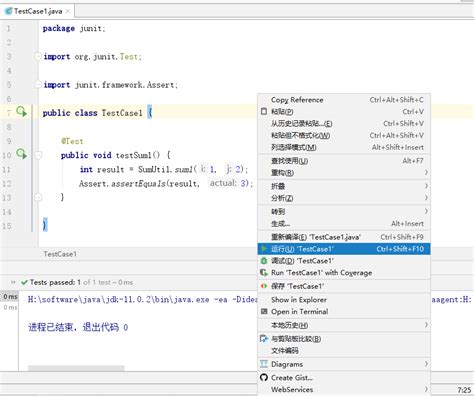The height and width of the screenshot is (396, 474).
Task: Click the Diagrams icon in context menu
Action: [264, 364]
